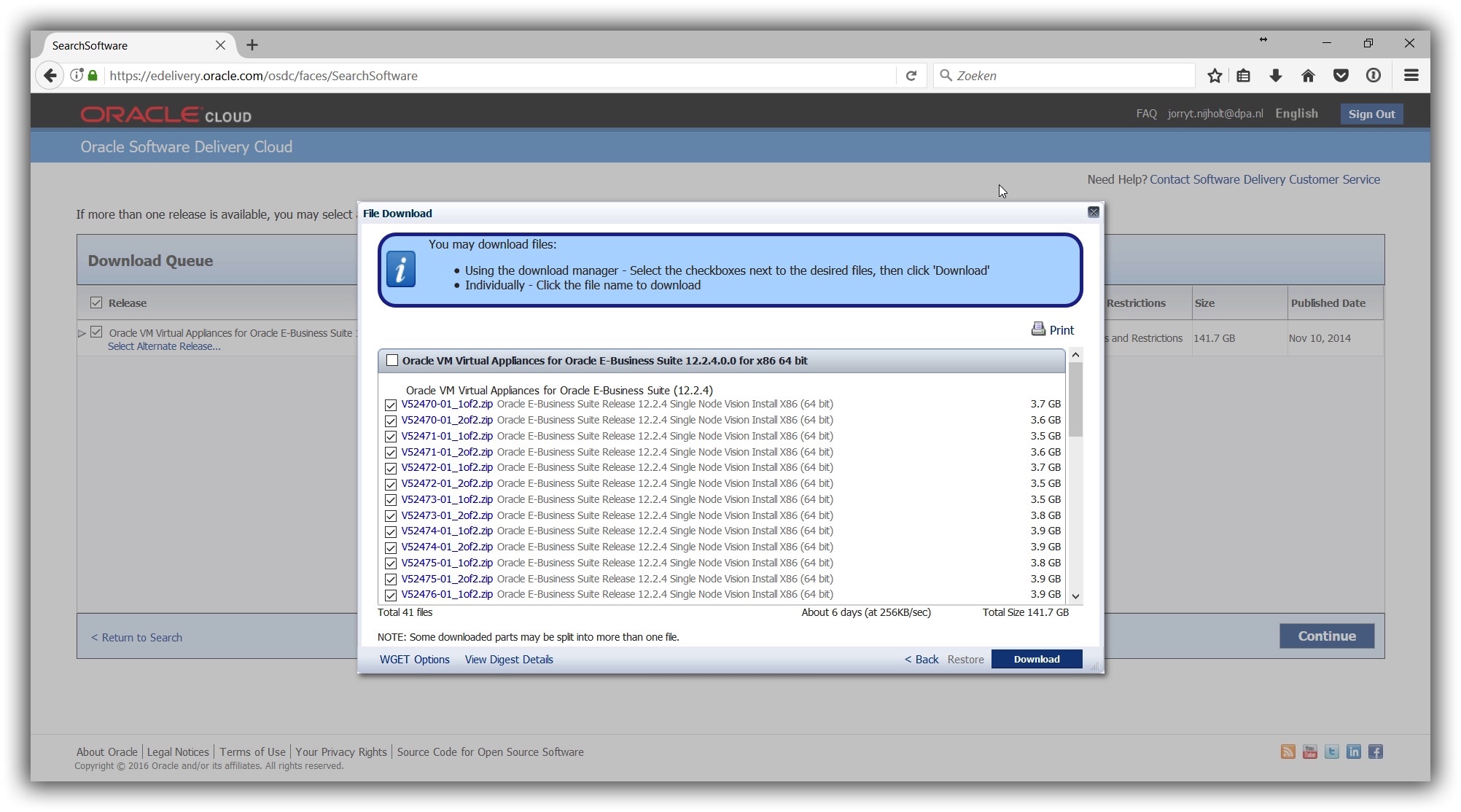Click the site identity info icon
Image resolution: width=1461 pixels, height=812 pixels.
[x=76, y=75]
